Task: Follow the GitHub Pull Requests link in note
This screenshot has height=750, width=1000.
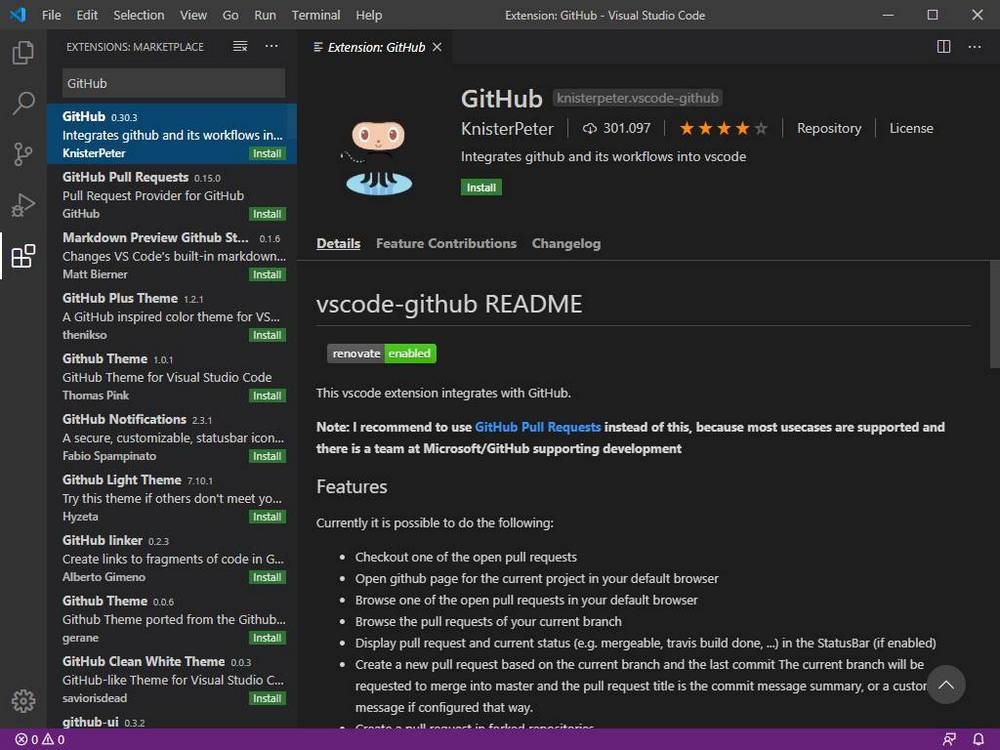Action: pos(538,427)
